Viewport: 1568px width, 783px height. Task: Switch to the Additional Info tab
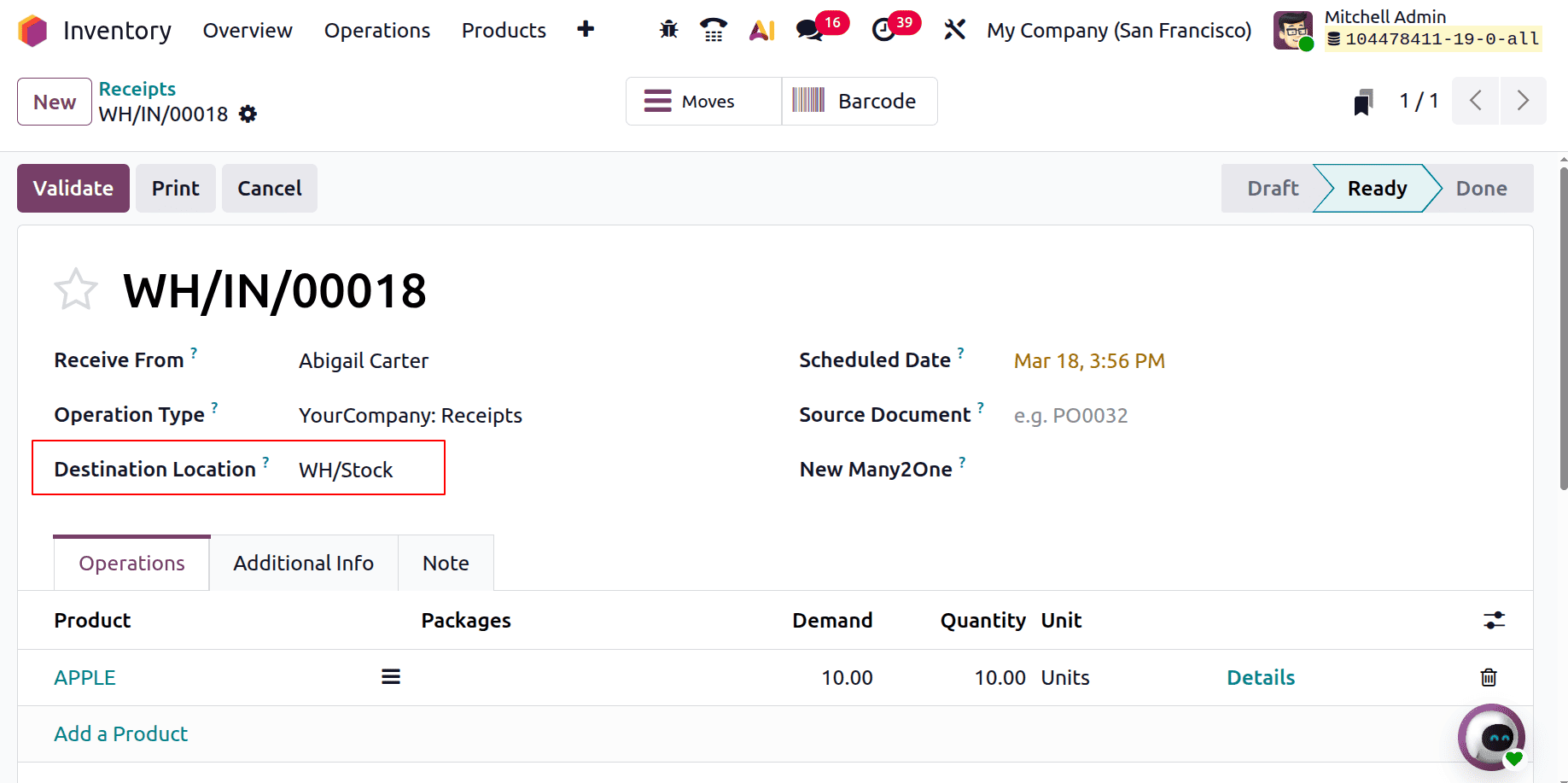tap(303, 563)
